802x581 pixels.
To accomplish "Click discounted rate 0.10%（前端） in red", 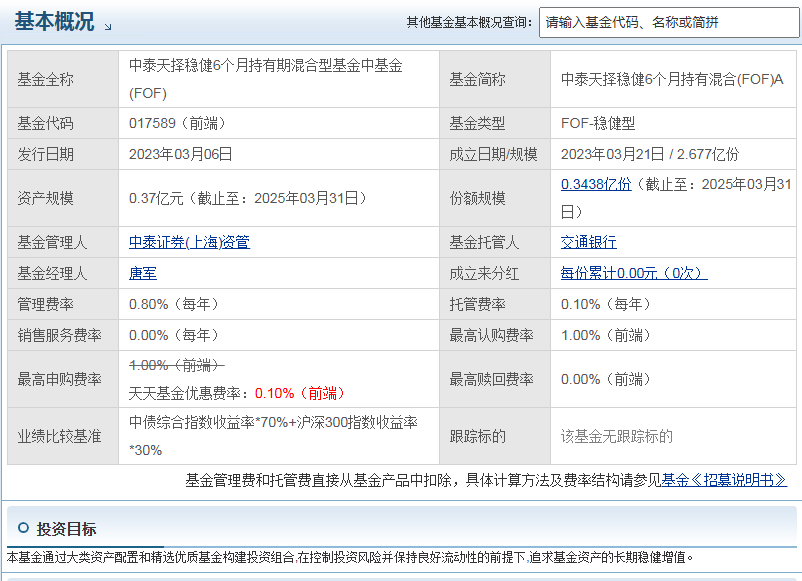I will click(x=301, y=393).
